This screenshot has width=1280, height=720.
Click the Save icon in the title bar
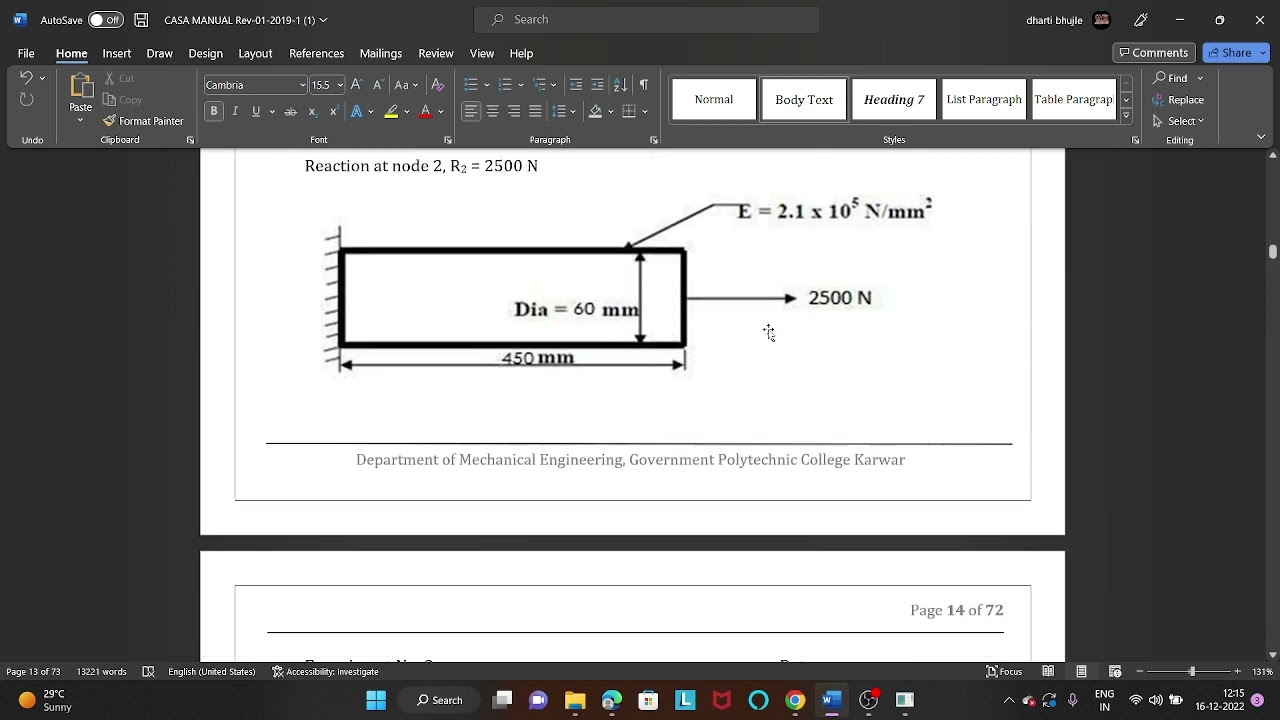tap(141, 20)
